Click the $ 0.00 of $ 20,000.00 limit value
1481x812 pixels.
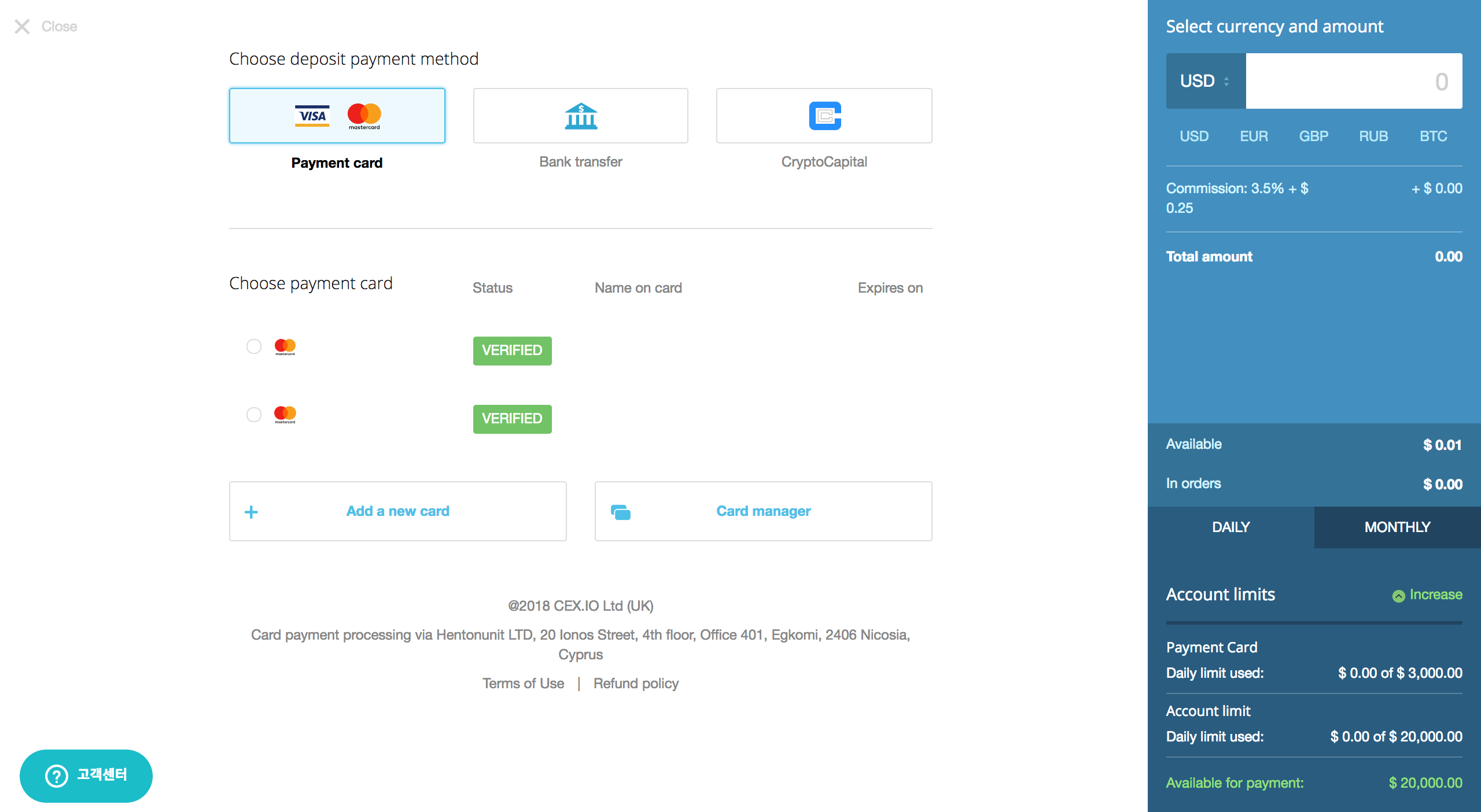click(1396, 737)
